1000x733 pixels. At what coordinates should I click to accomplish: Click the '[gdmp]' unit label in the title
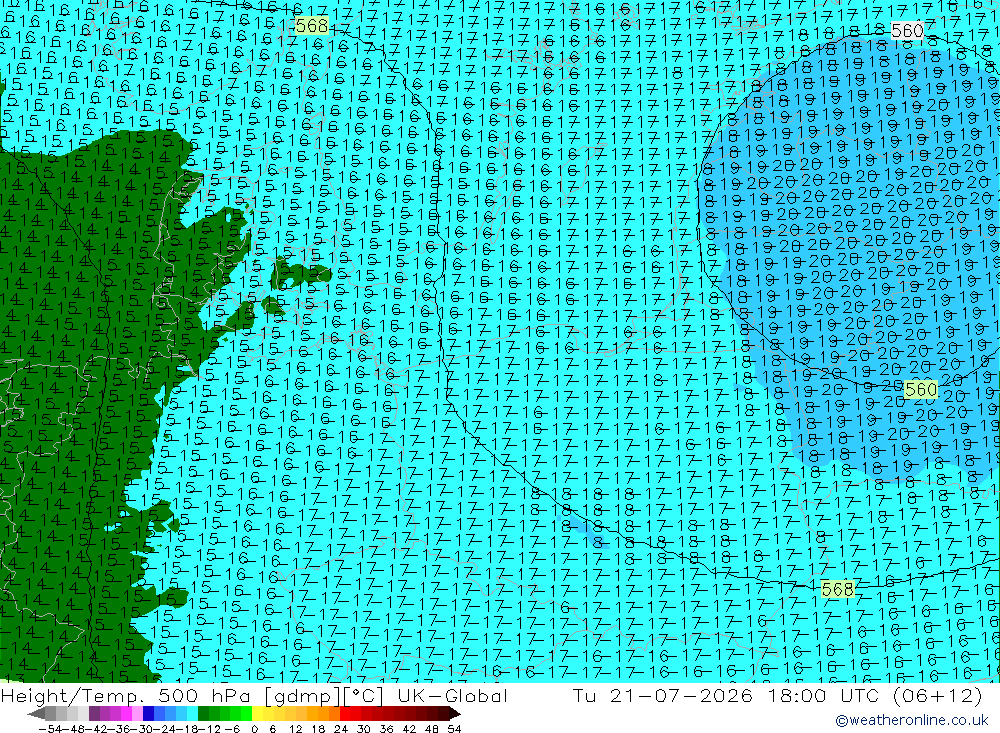pyautogui.click(x=302, y=696)
